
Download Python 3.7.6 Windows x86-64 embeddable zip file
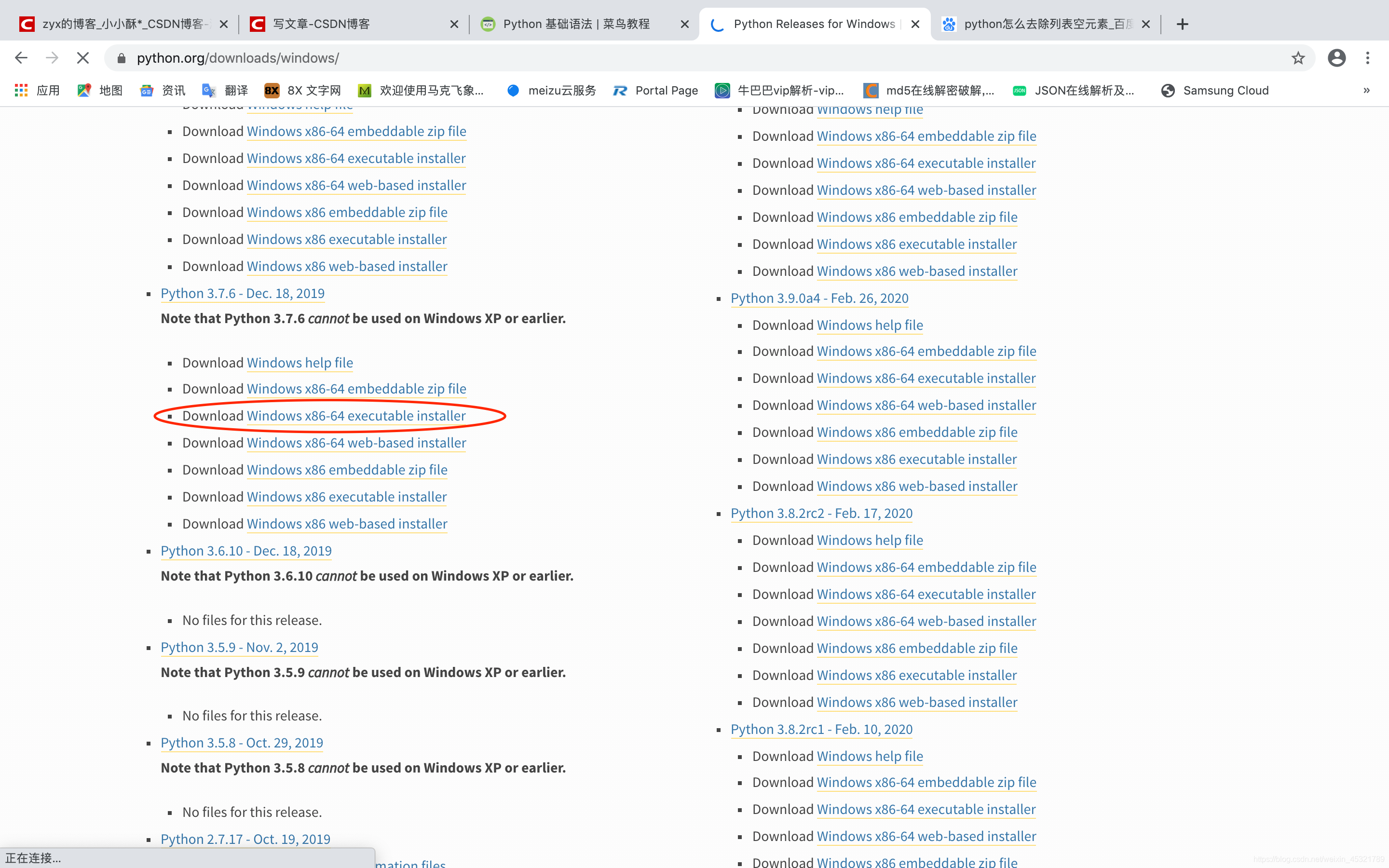tap(356, 389)
